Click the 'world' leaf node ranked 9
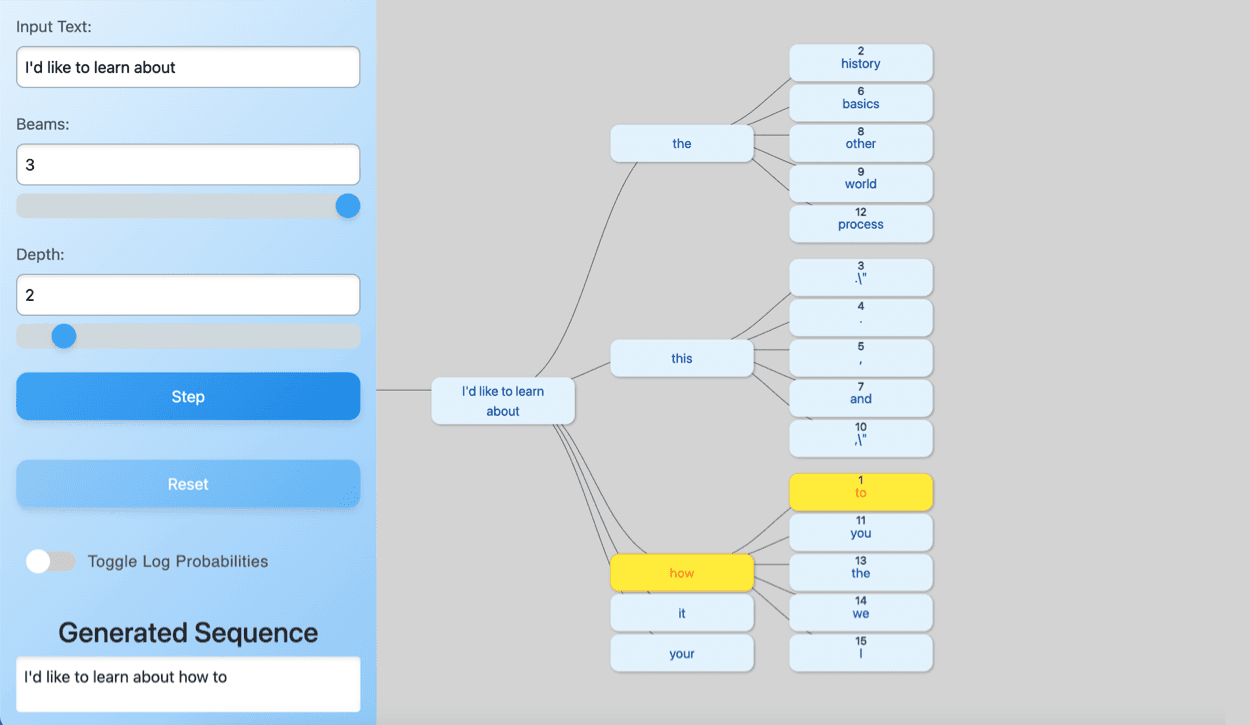 pyautogui.click(x=860, y=183)
